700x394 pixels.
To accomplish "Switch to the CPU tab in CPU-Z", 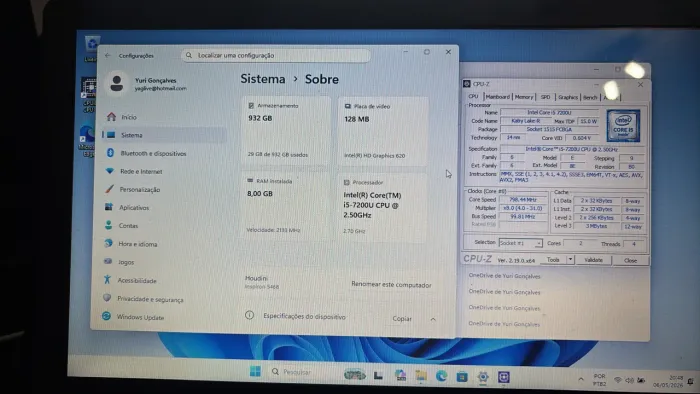I will pyautogui.click(x=473, y=96).
